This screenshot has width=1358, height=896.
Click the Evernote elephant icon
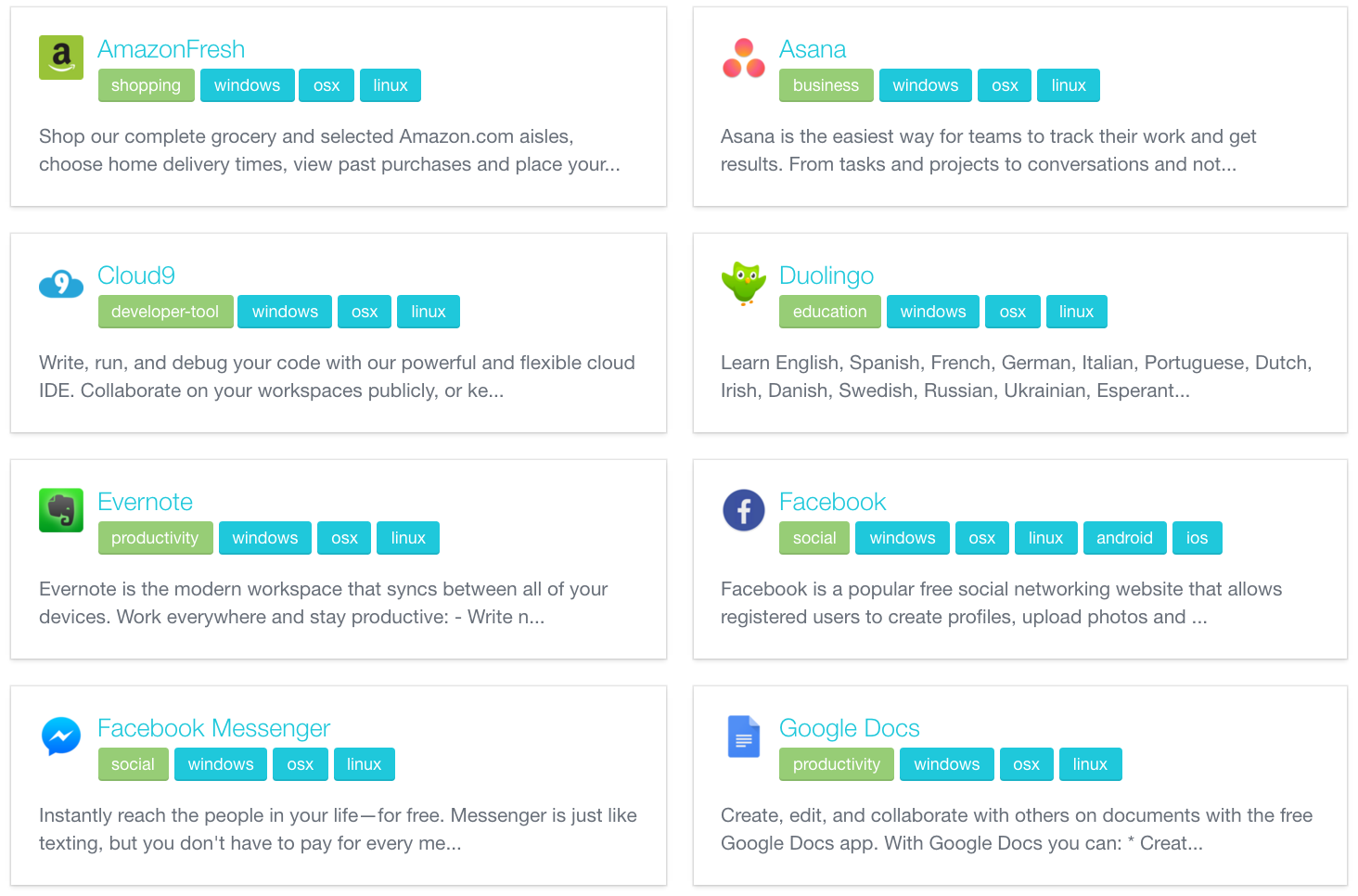pos(61,510)
